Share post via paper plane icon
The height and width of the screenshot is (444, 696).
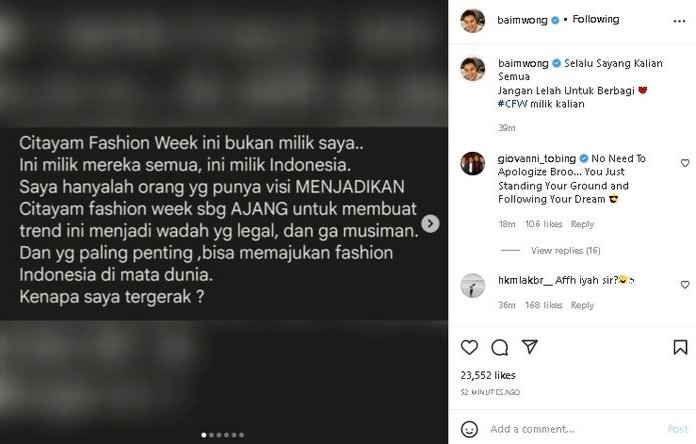point(530,347)
